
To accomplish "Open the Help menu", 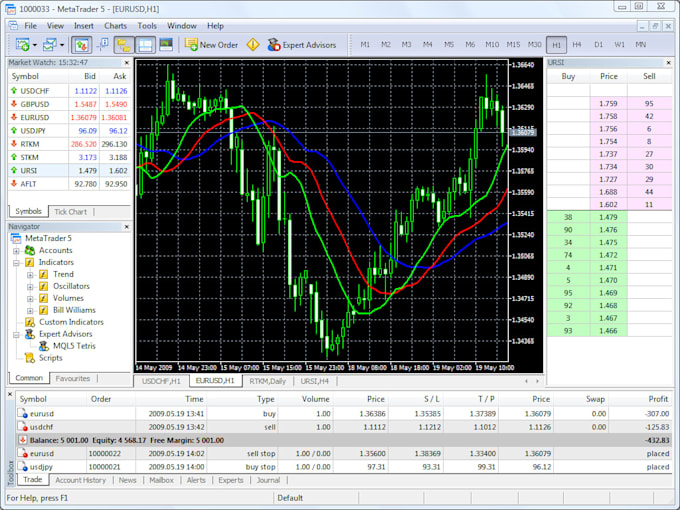I will [215, 26].
